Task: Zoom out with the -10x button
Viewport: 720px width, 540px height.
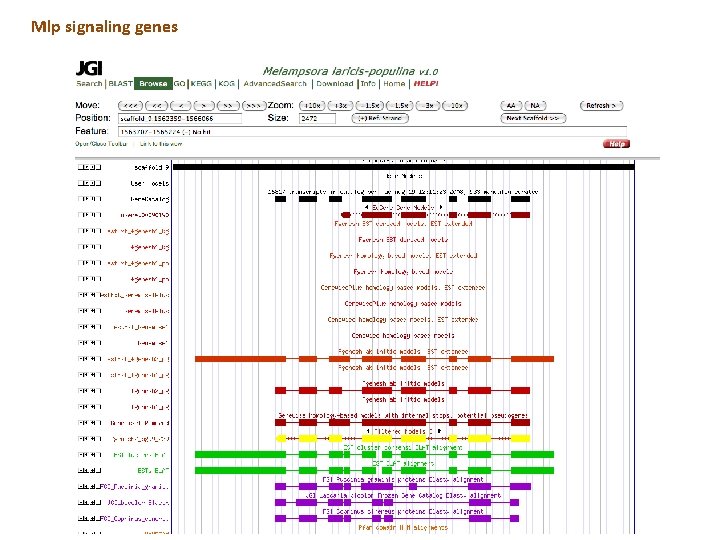Action: [x=455, y=106]
